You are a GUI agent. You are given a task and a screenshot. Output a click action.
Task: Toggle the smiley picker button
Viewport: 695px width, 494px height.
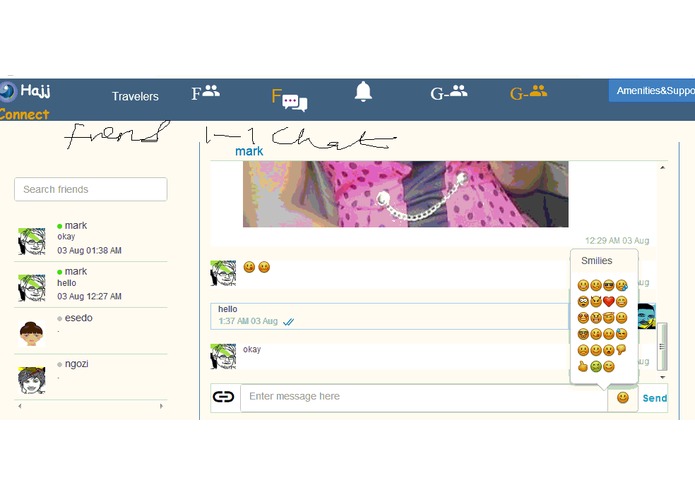(x=623, y=397)
